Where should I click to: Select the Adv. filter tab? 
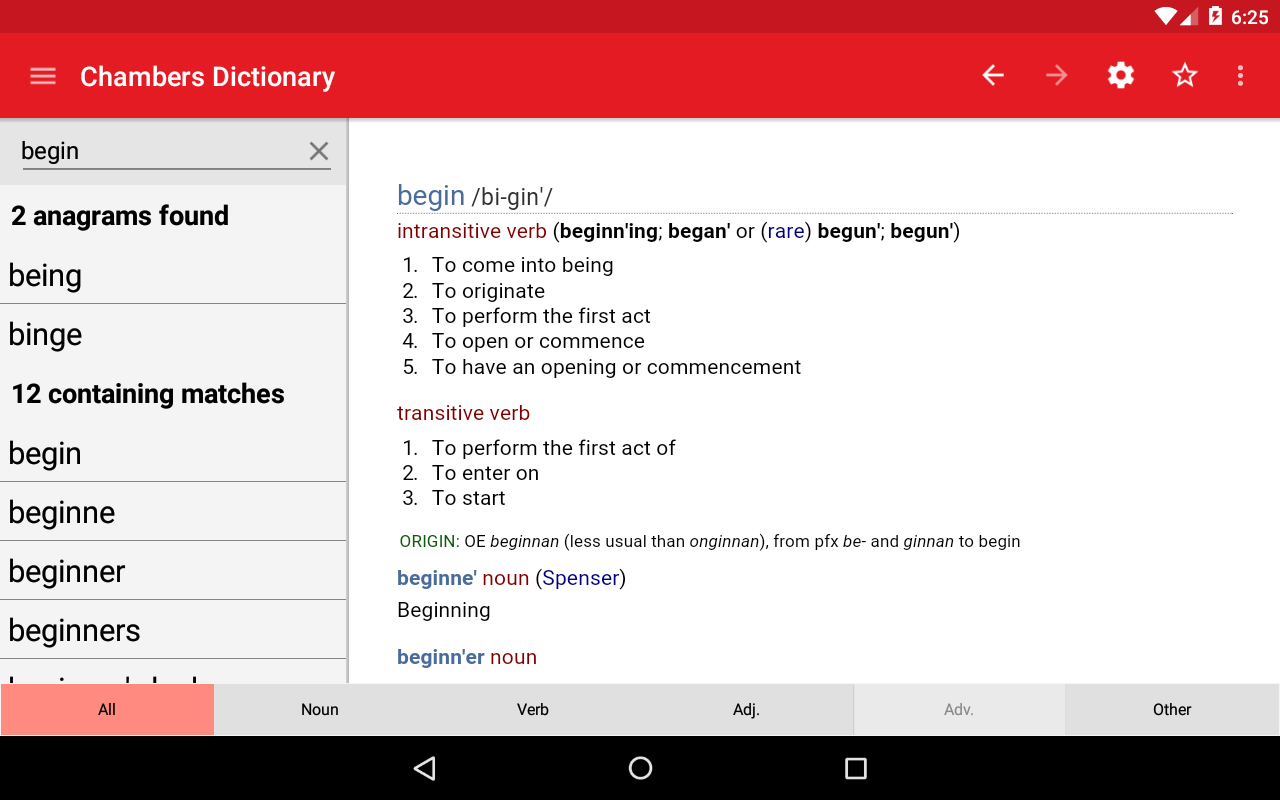[x=959, y=710]
